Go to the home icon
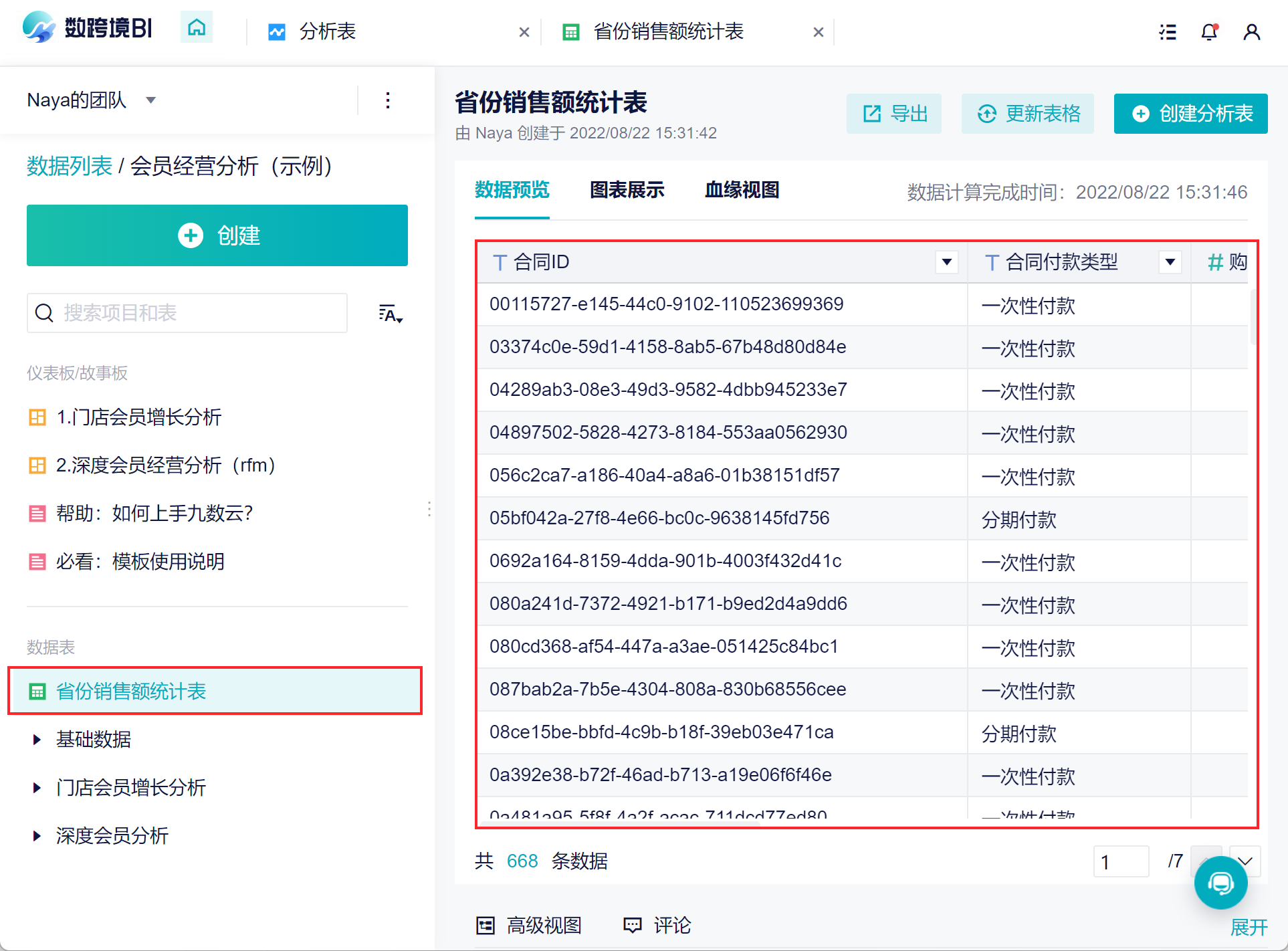This screenshot has width=1288, height=951. pos(196,28)
